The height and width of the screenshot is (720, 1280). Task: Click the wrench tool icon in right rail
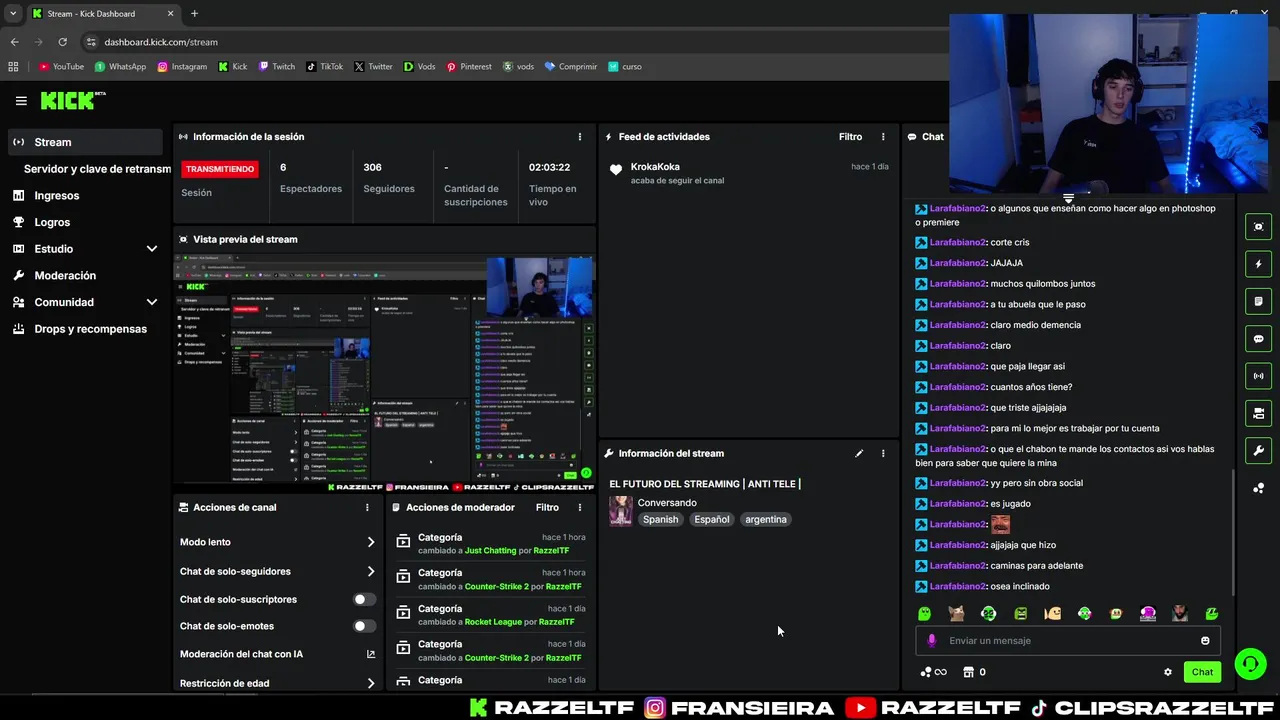pos(1259,450)
